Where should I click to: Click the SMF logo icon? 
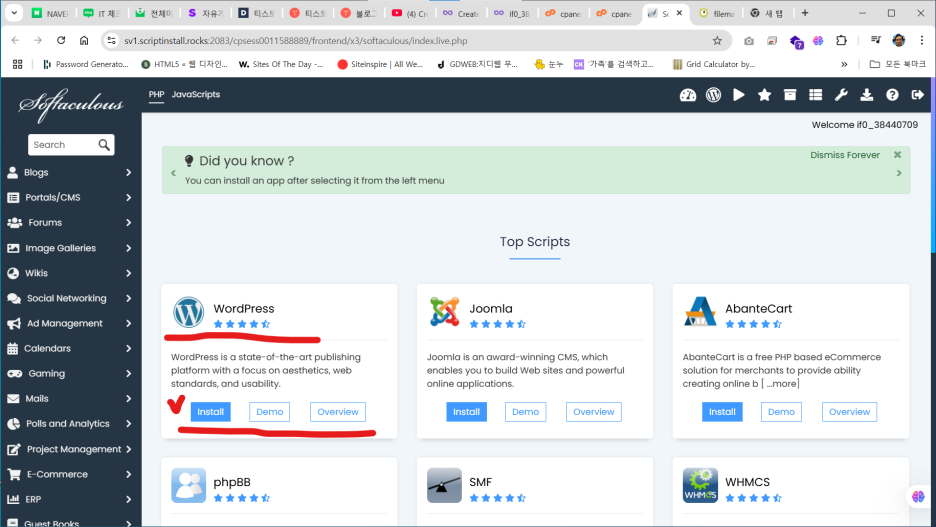tap(444, 485)
